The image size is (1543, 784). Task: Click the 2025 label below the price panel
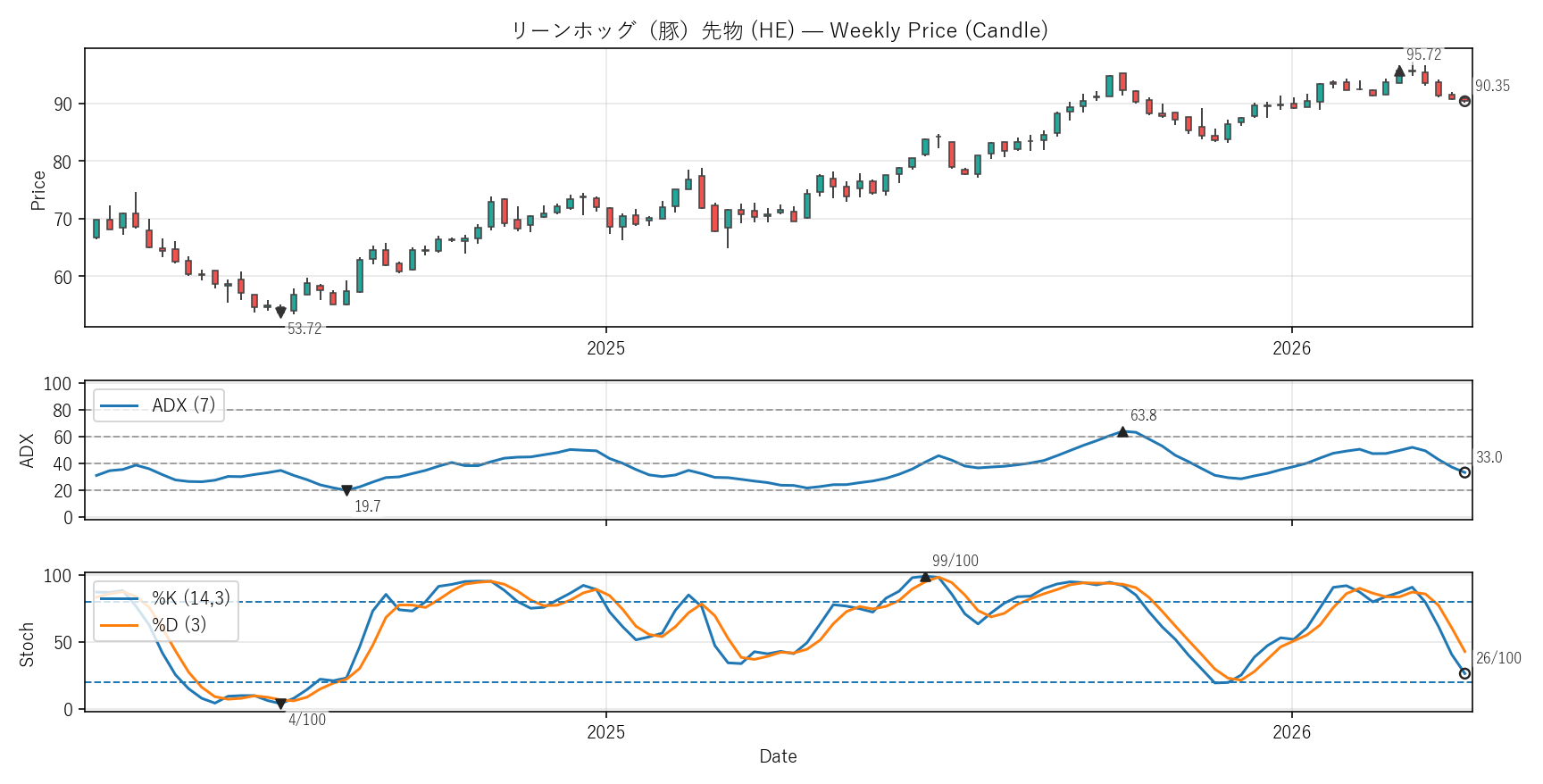tap(605, 348)
